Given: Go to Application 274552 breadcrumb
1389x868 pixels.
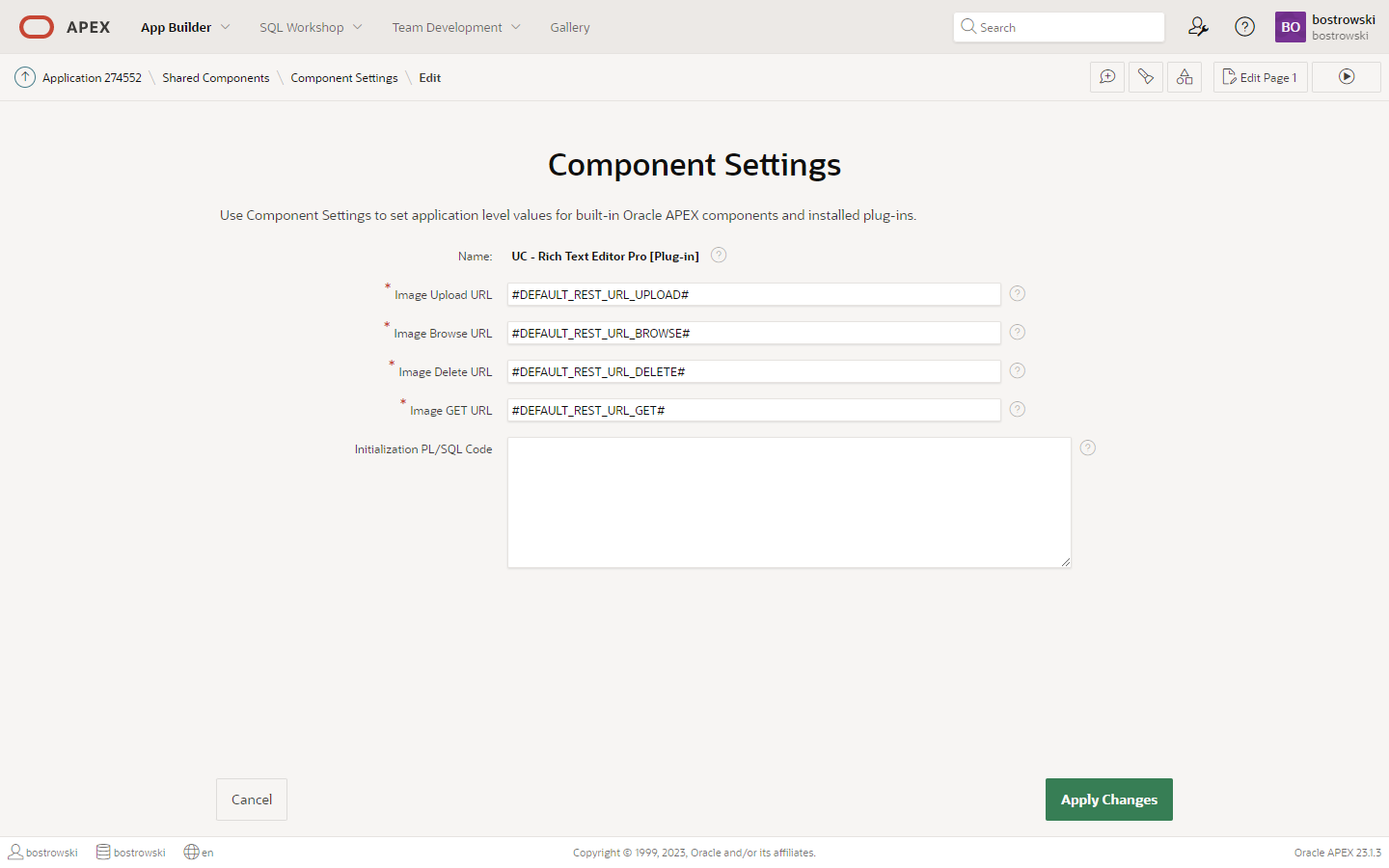Looking at the screenshot, I should coord(92,78).
